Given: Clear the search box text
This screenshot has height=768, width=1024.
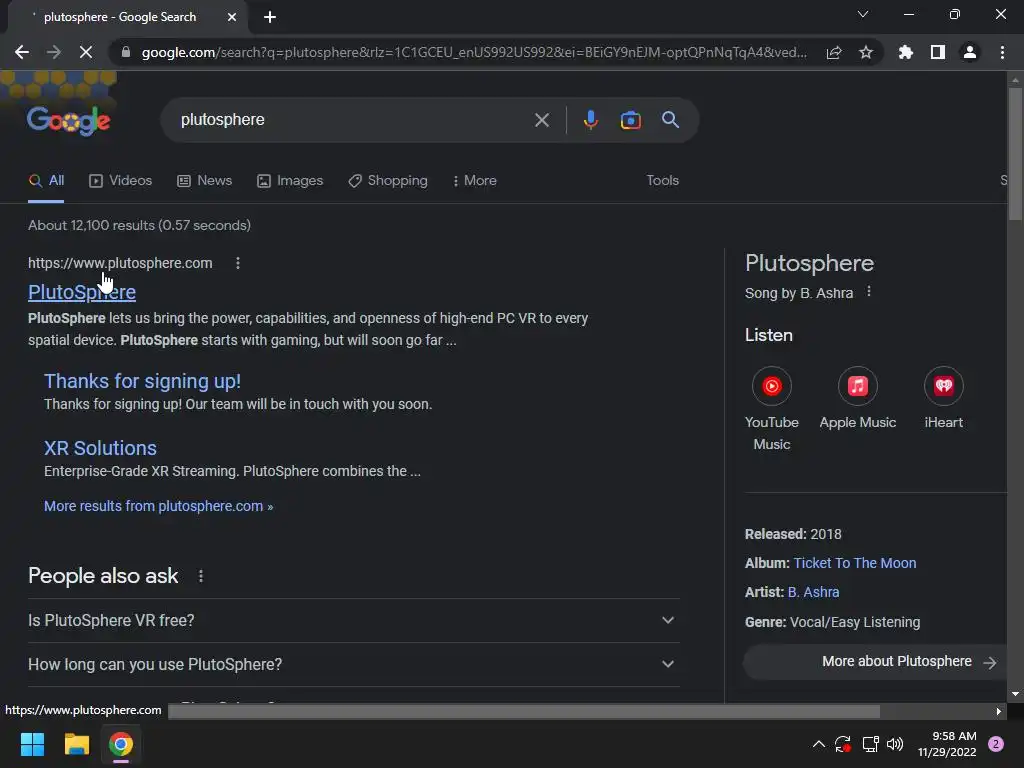Looking at the screenshot, I should [x=541, y=120].
